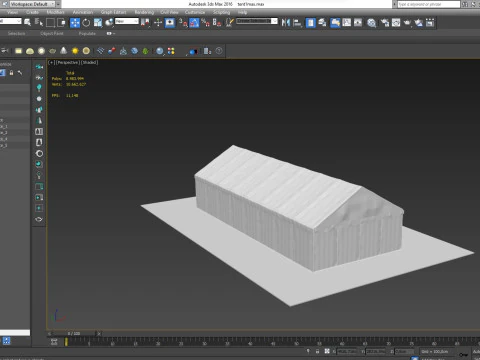Viewport: 480px width, 360px height.
Task: Click the time slider showing 0 / 100
Action: (x=74, y=333)
